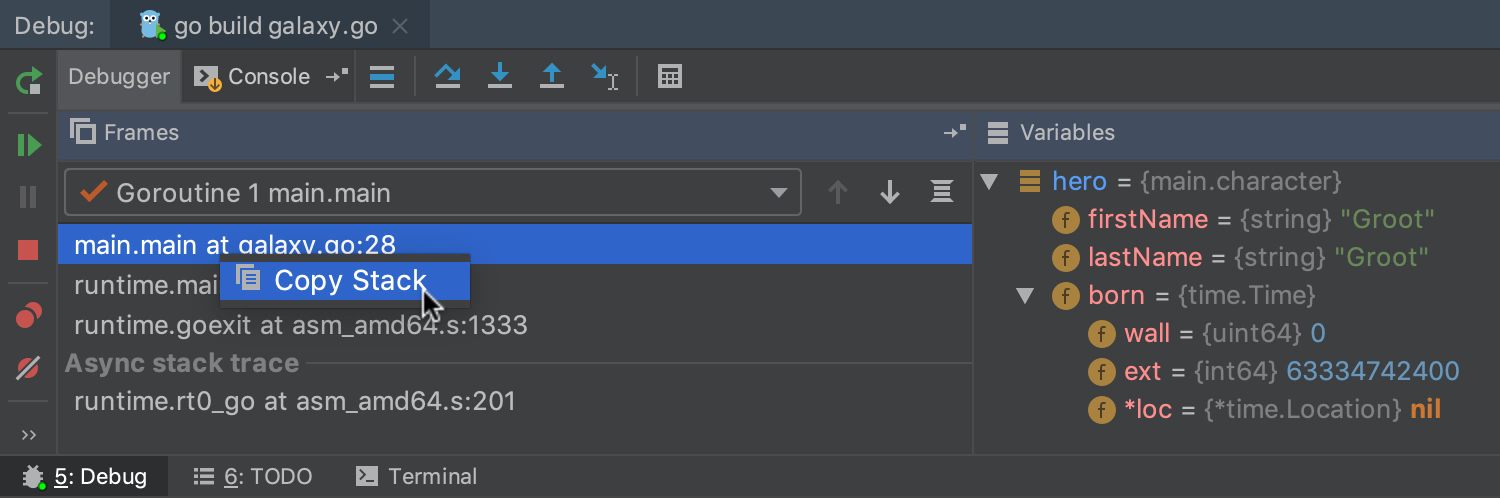This screenshot has width=1500, height=498.
Task: Stop the debug session
Action: tap(29, 250)
